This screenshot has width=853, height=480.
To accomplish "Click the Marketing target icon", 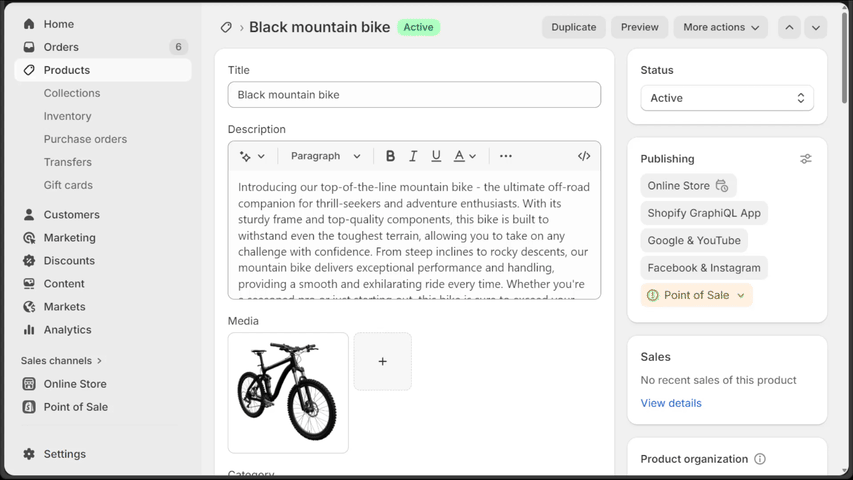I will [29, 238].
